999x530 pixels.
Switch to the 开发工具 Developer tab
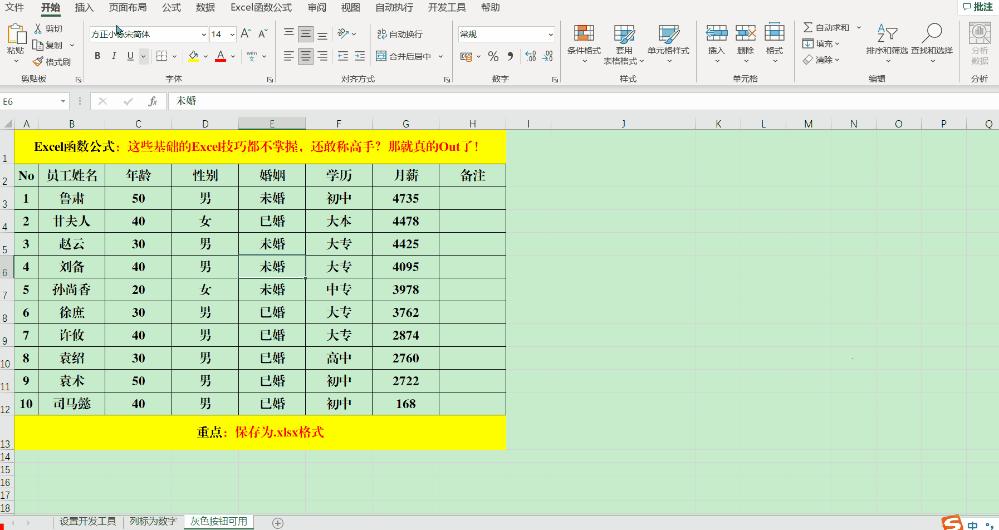coord(446,8)
